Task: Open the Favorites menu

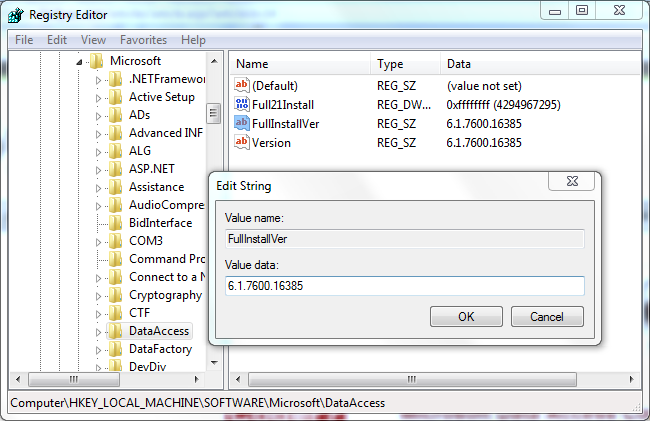Action: [x=143, y=40]
